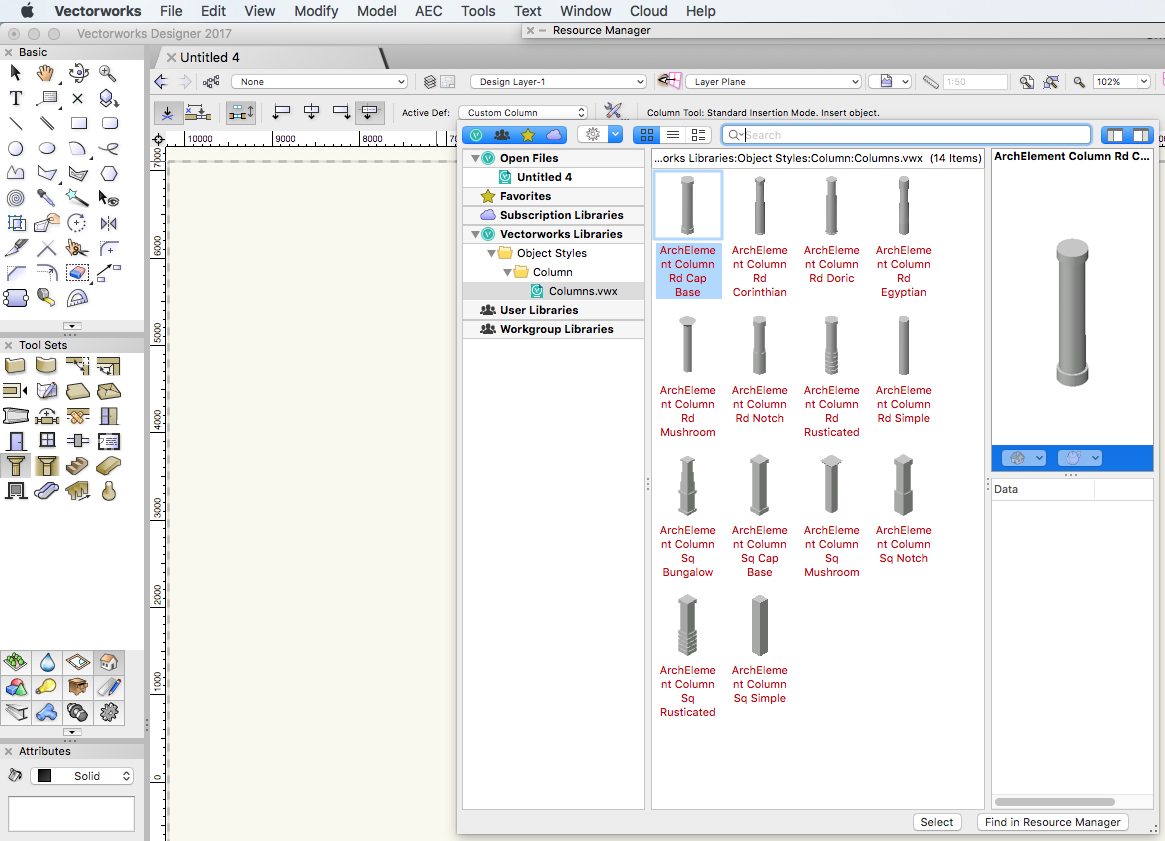Select the Rectangle tool
This screenshot has width=1165, height=841.
pyautogui.click(x=78, y=121)
